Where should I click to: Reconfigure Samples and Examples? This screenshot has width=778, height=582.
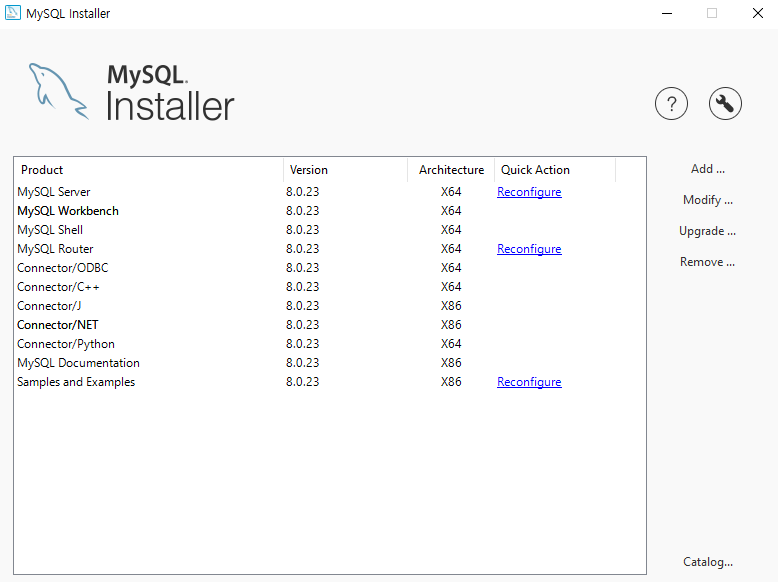coord(529,382)
